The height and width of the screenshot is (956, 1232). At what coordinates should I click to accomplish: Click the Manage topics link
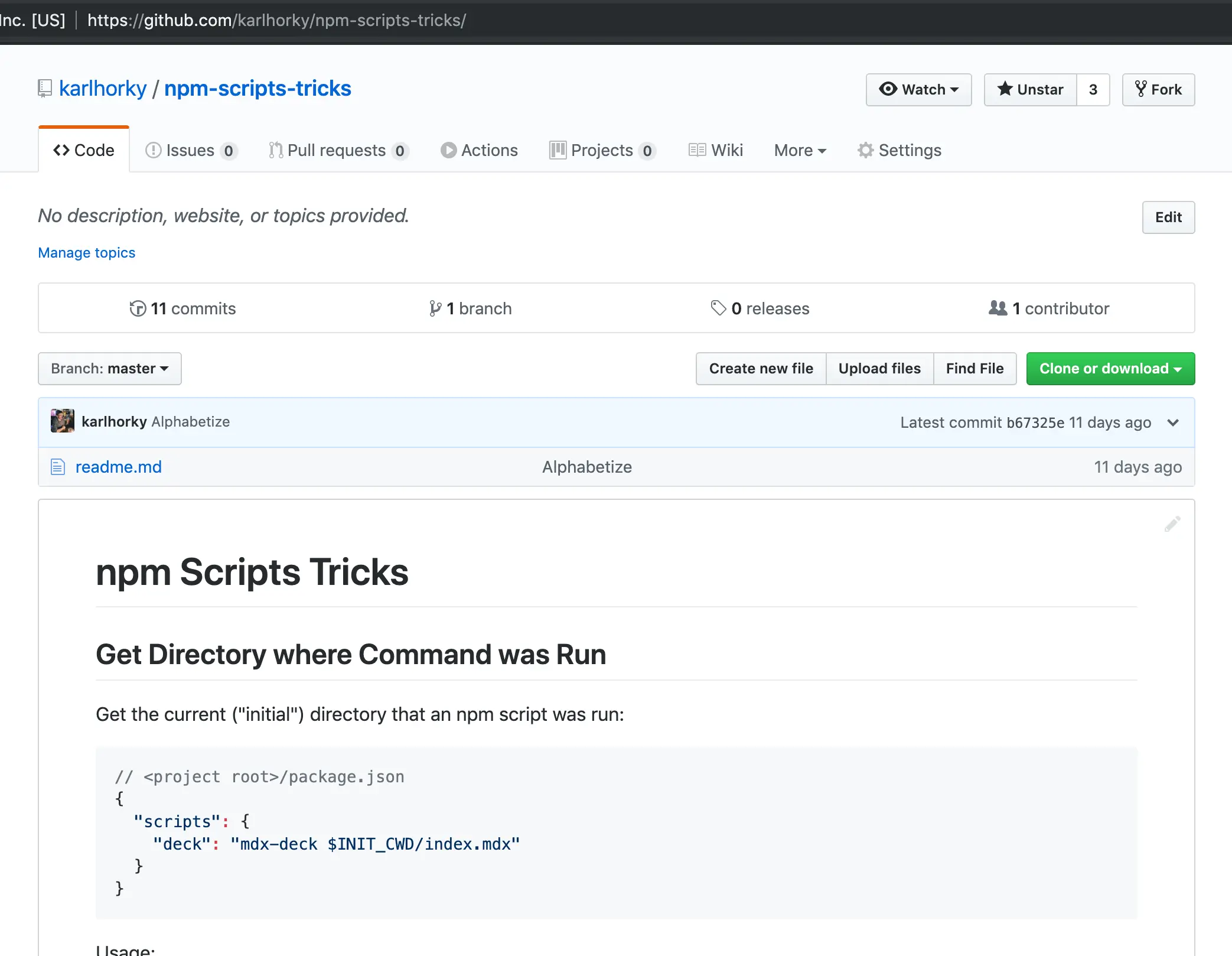(86, 252)
